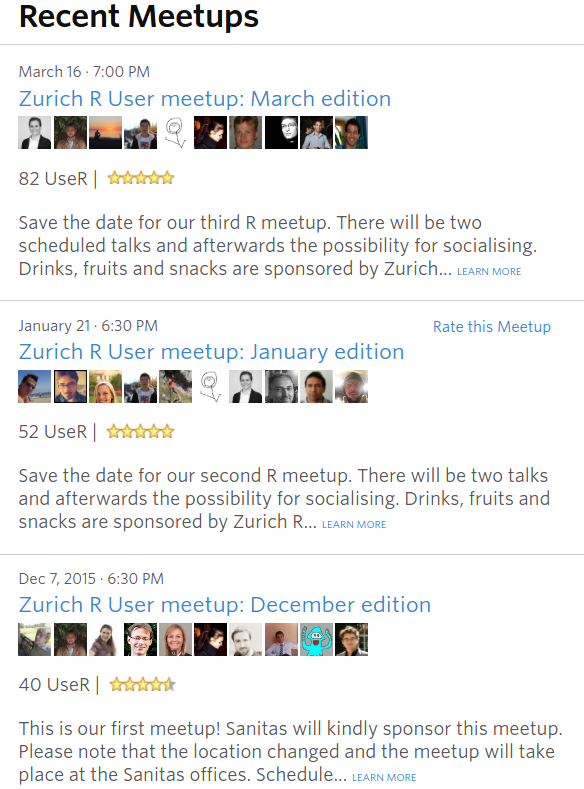
Task: Click the five-star rating of the January meetup
Action: pyautogui.click(x=141, y=431)
